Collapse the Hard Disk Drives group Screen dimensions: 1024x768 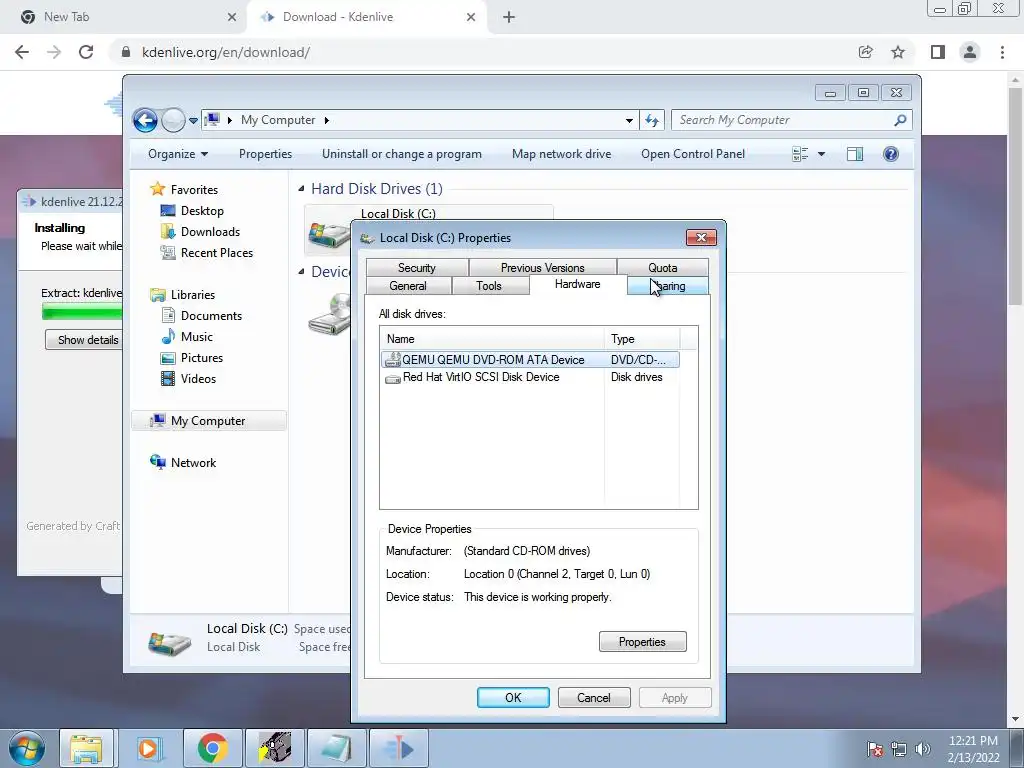pos(301,189)
